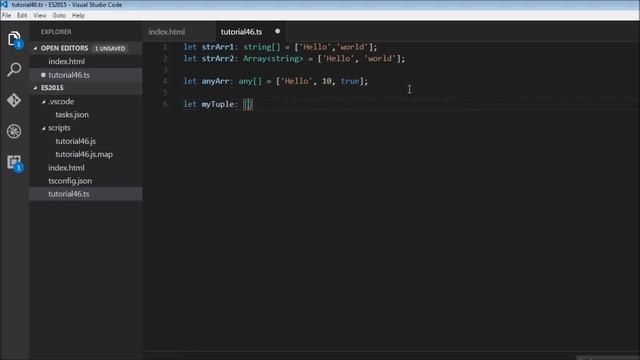This screenshot has width=640, height=360.
Task: Open tutorial46.js in scripts folder
Action: tap(76, 141)
